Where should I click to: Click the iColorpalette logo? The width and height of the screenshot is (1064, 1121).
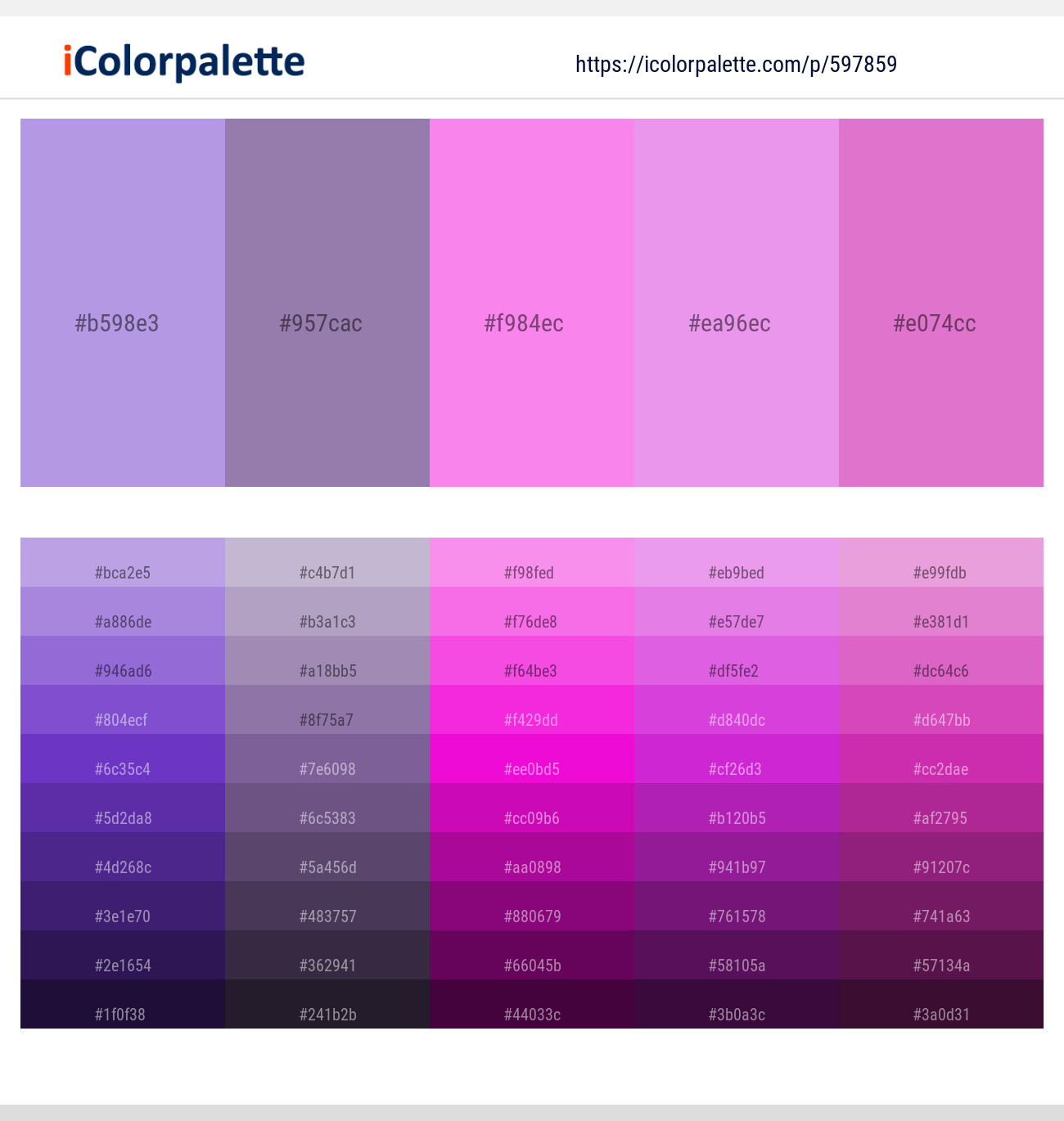point(184,62)
